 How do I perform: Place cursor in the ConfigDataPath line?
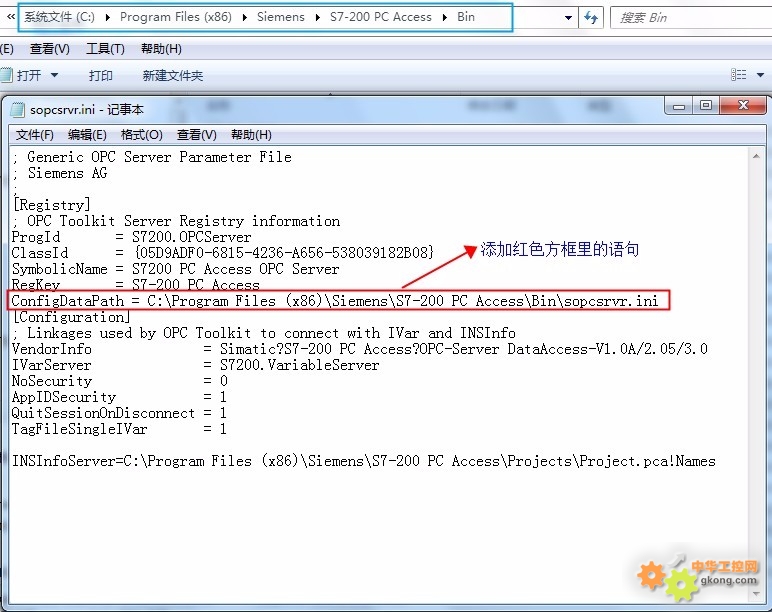[x=335, y=301]
